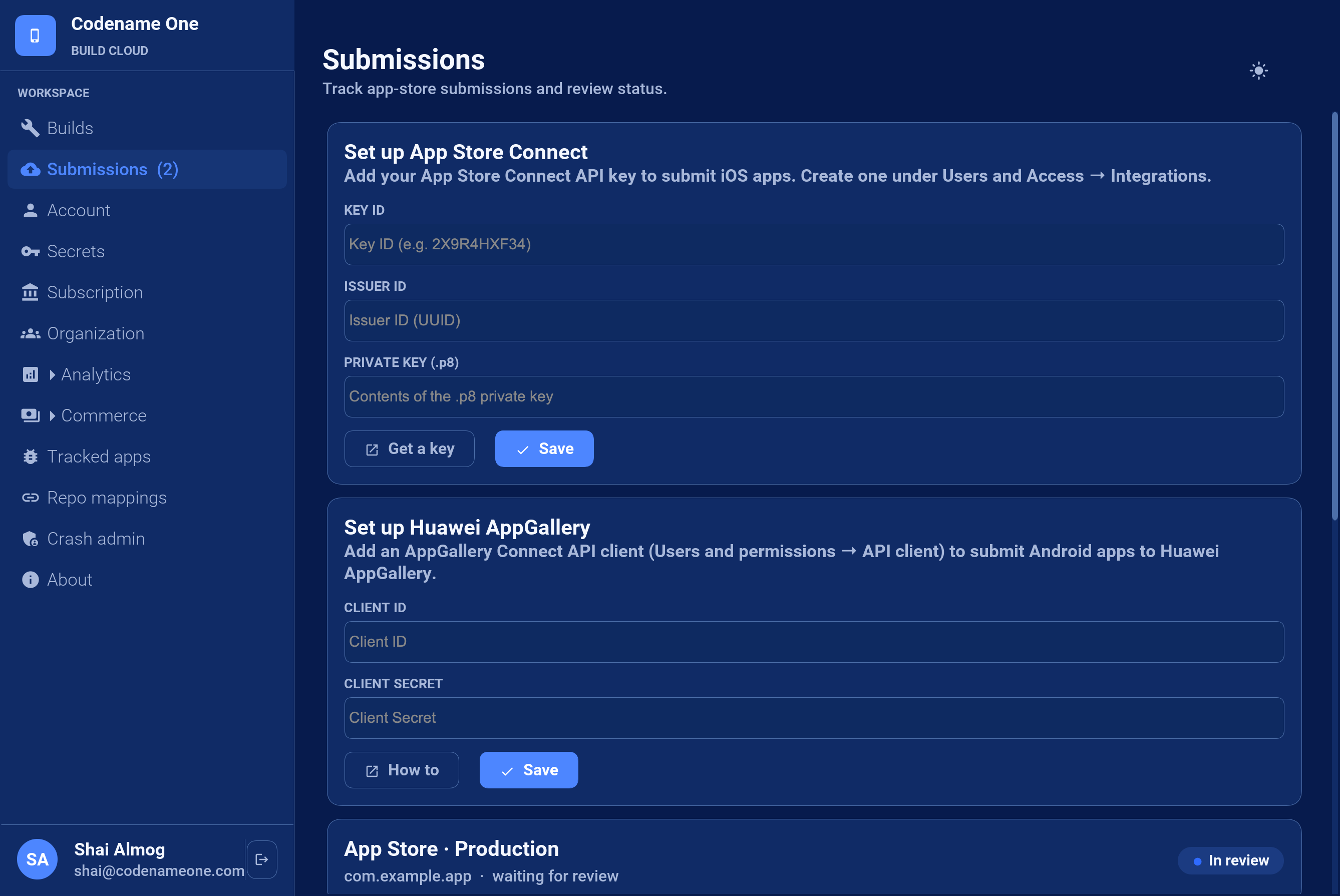This screenshot has height=896, width=1340.
Task: Expand the Analytics menu arrow
Action: [52, 375]
